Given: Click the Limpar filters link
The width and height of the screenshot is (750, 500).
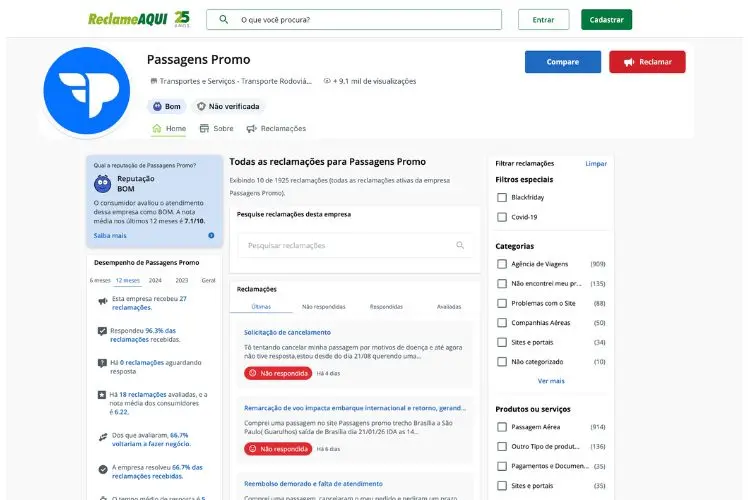Looking at the screenshot, I should [596, 164].
